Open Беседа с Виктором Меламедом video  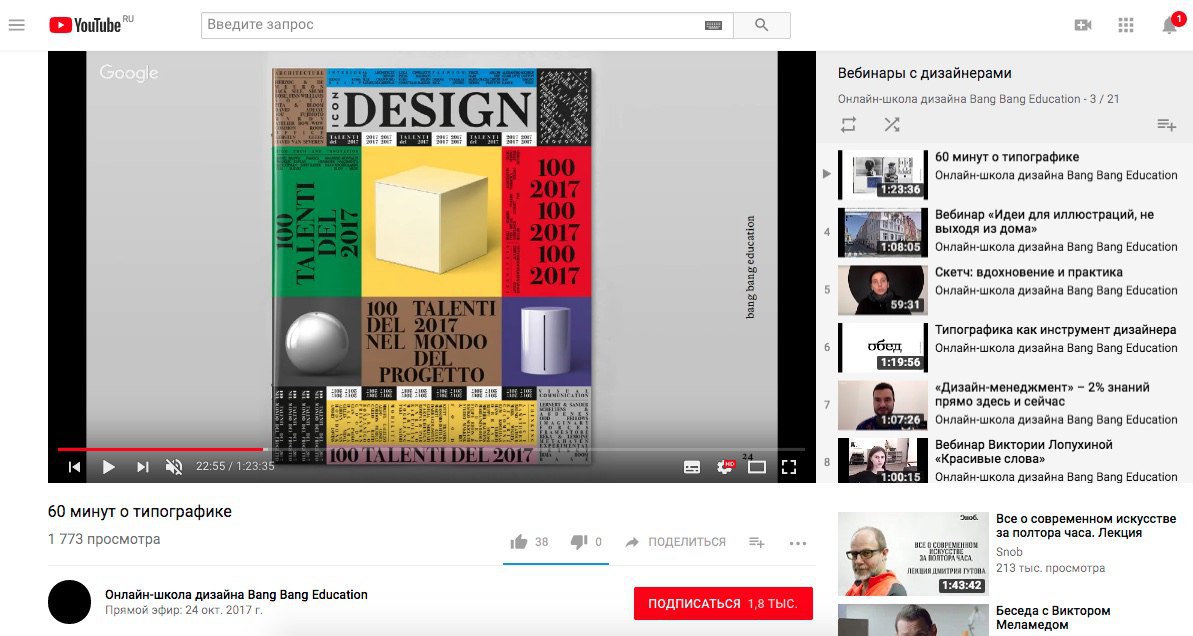tap(1053, 618)
